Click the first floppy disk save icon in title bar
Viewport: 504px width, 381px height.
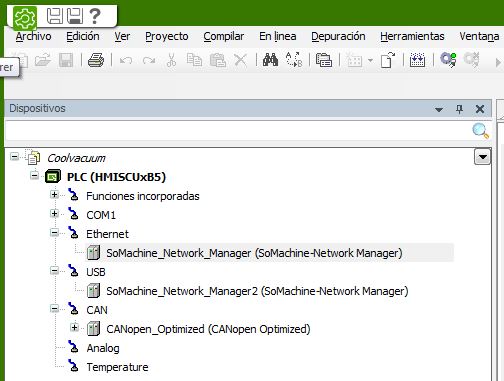coord(55,16)
